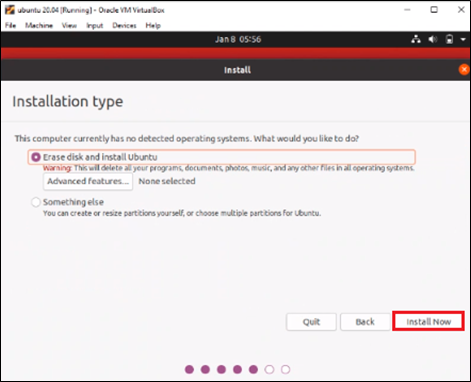Open the network status icon in top bar
Screen dimensions: 471x382
click(416, 39)
